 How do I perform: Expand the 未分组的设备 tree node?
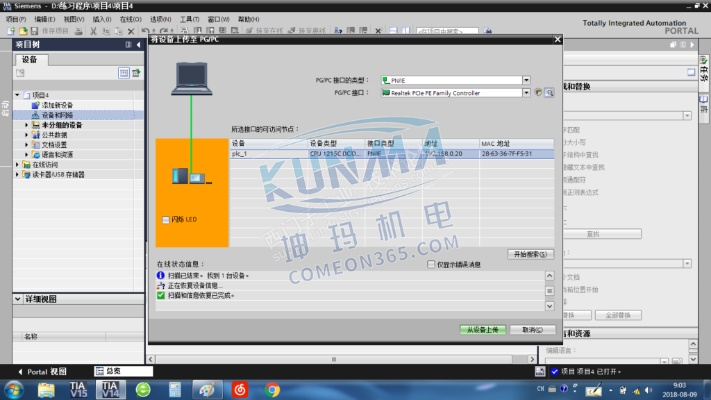coord(26,125)
